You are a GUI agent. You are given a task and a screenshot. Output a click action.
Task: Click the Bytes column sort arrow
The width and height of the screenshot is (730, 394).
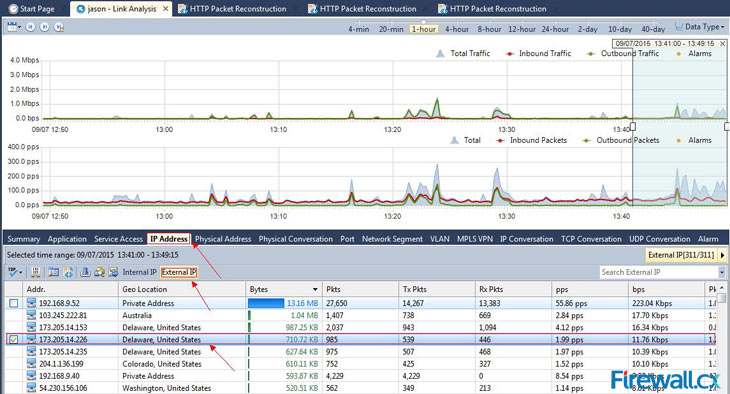coord(315,289)
